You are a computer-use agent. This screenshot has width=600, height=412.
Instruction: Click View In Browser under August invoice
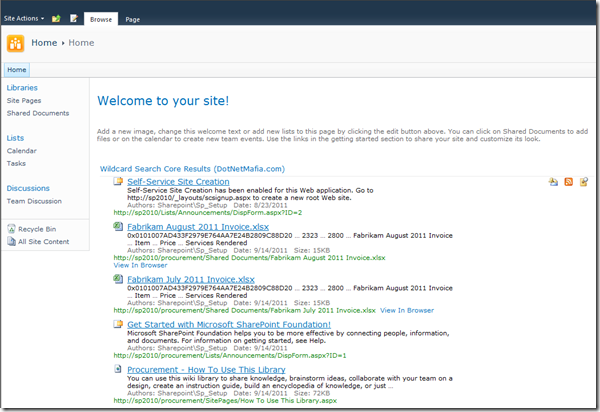[140, 265]
